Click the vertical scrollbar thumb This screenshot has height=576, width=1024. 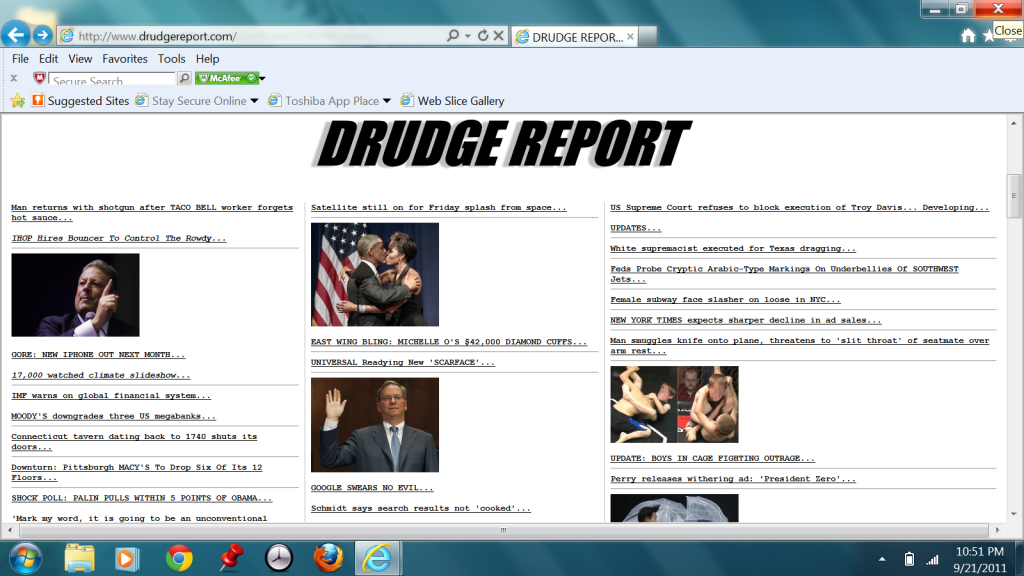click(1014, 195)
